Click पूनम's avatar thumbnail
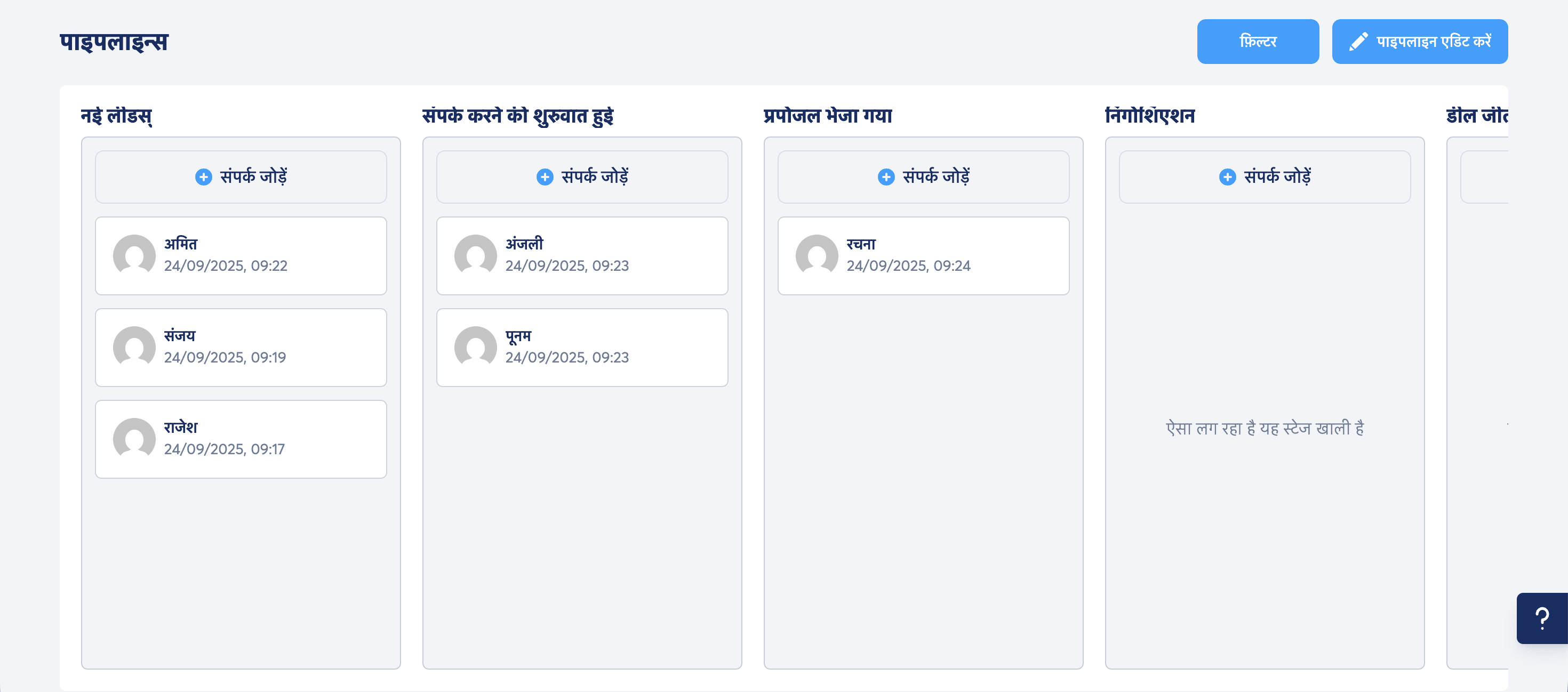The image size is (1568, 692). click(x=475, y=347)
